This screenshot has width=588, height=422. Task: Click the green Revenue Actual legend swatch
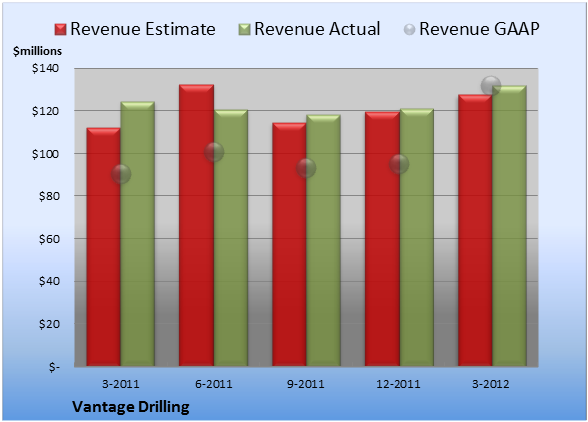244,30
